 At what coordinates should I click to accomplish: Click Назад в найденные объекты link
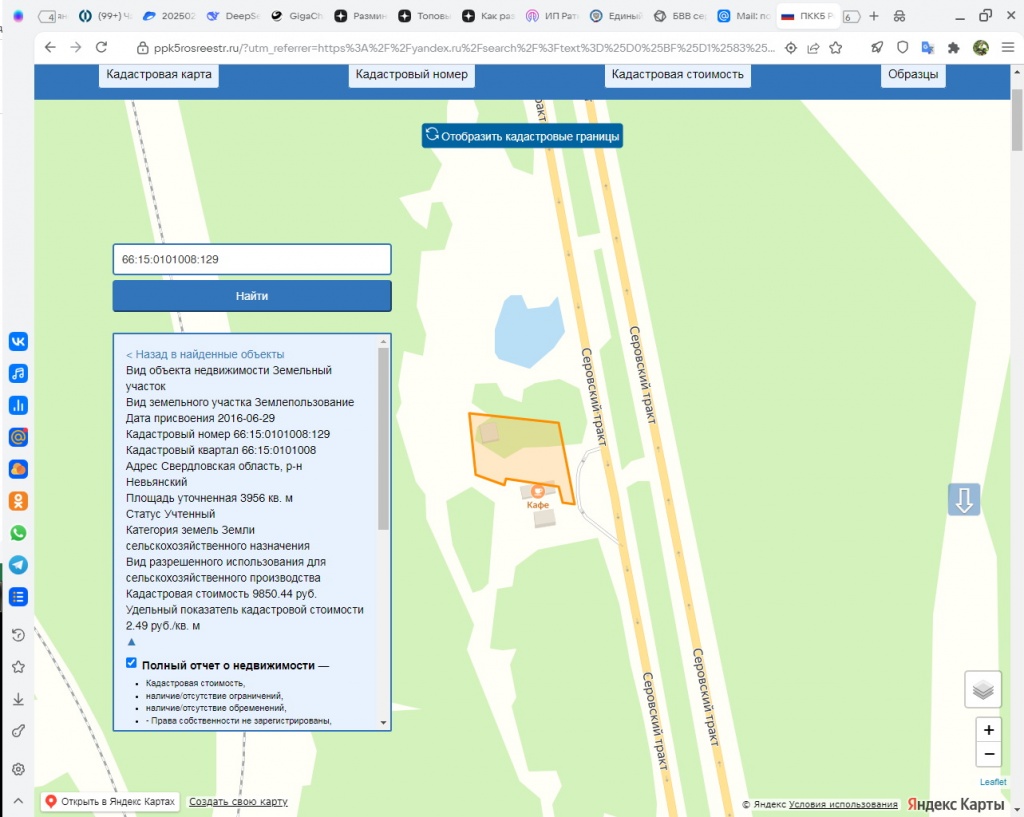point(205,354)
